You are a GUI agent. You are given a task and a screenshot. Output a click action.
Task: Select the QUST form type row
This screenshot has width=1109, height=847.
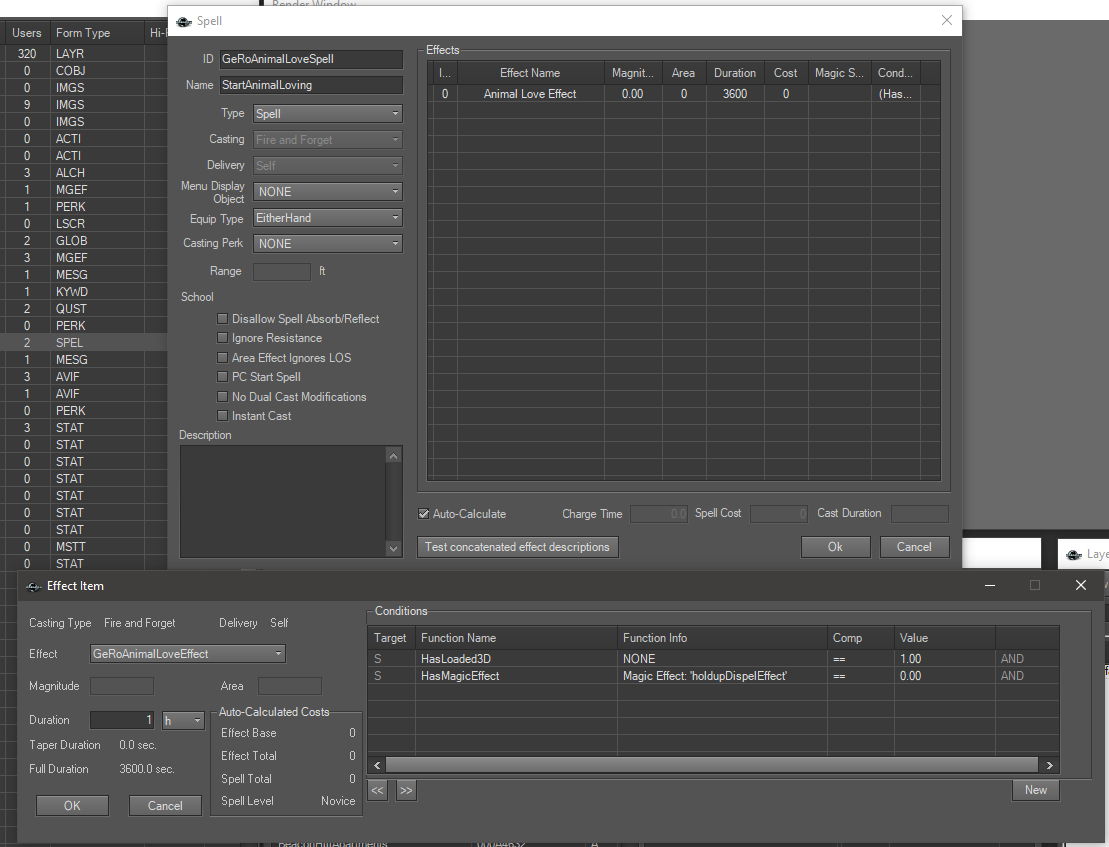coord(83,309)
